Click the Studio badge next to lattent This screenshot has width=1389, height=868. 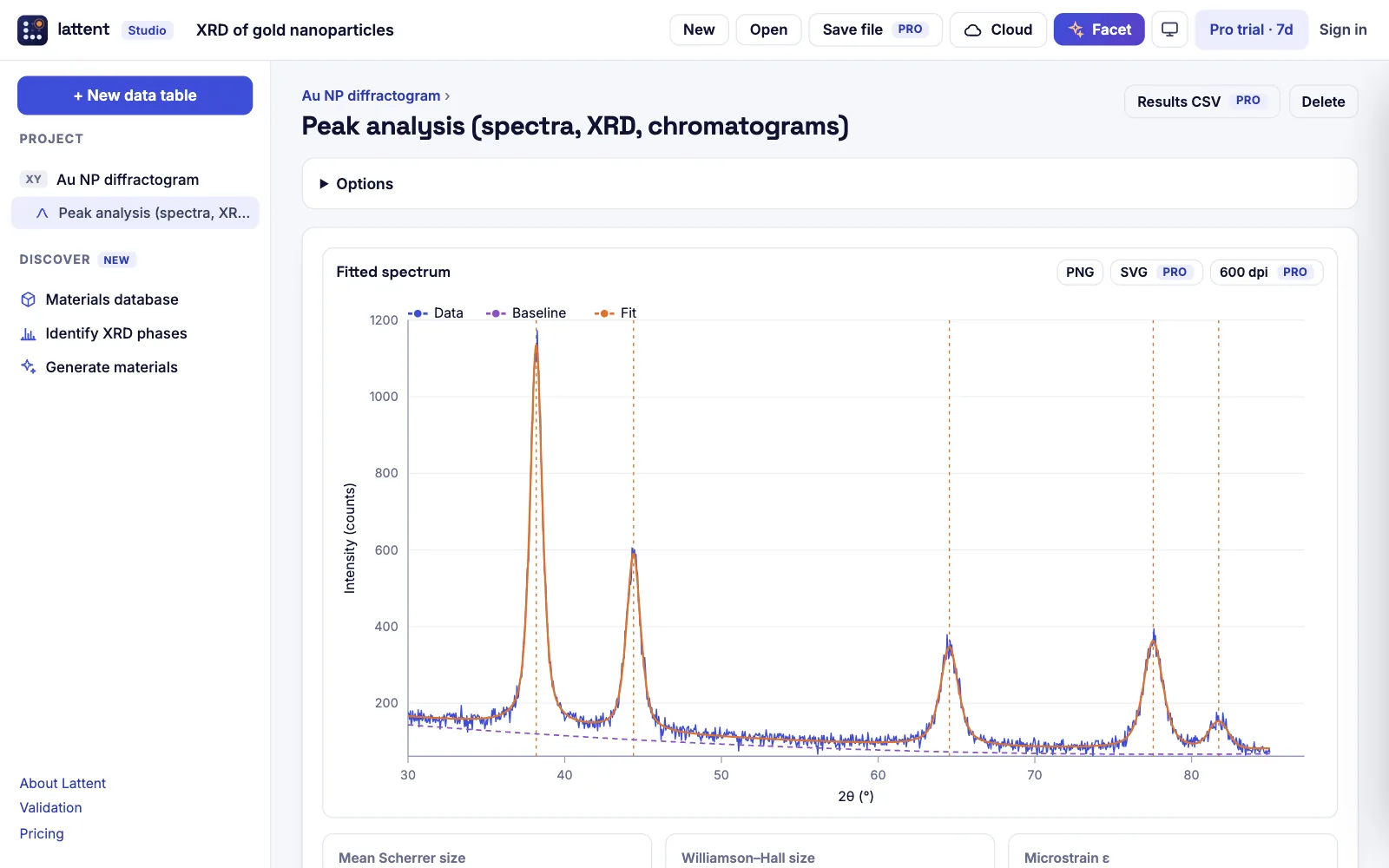pyautogui.click(x=148, y=30)
